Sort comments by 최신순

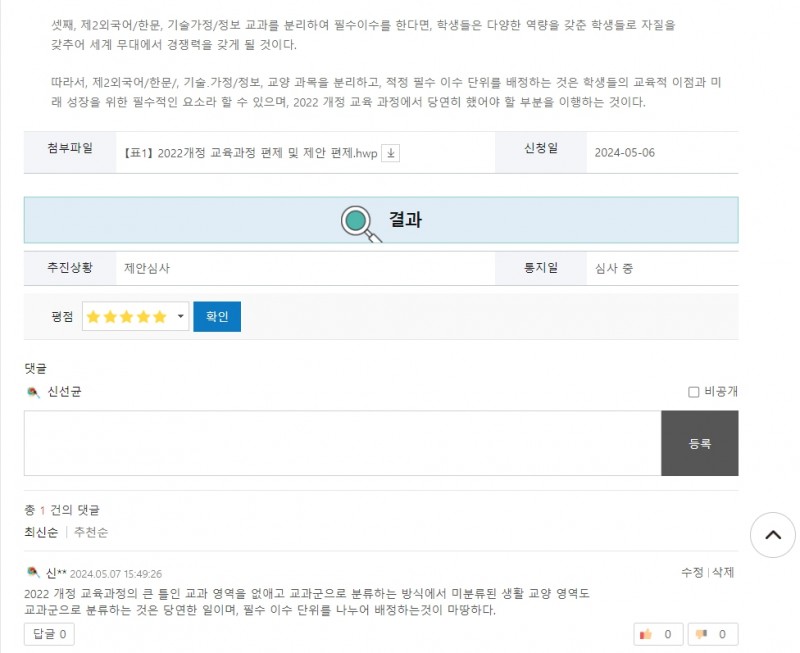pos(41,532)
